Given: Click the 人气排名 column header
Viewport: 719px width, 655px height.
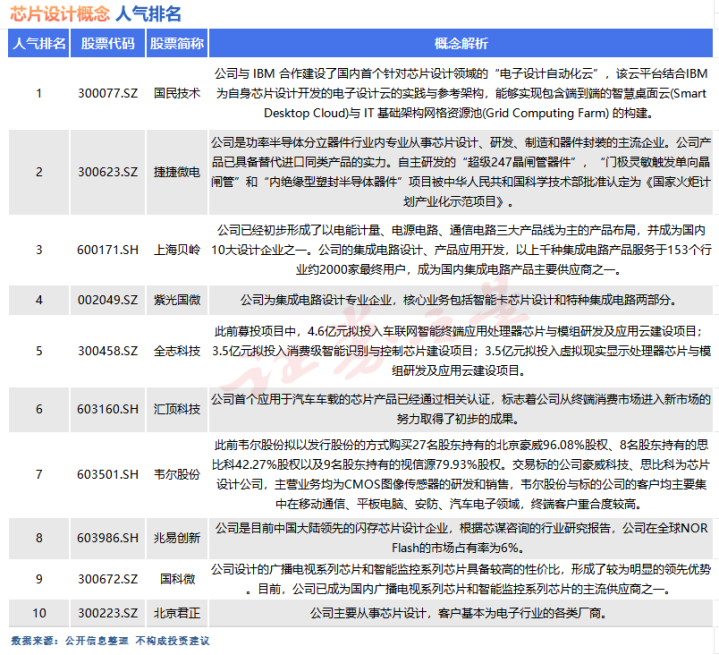Looking at the screenshot, I should 39,43.
